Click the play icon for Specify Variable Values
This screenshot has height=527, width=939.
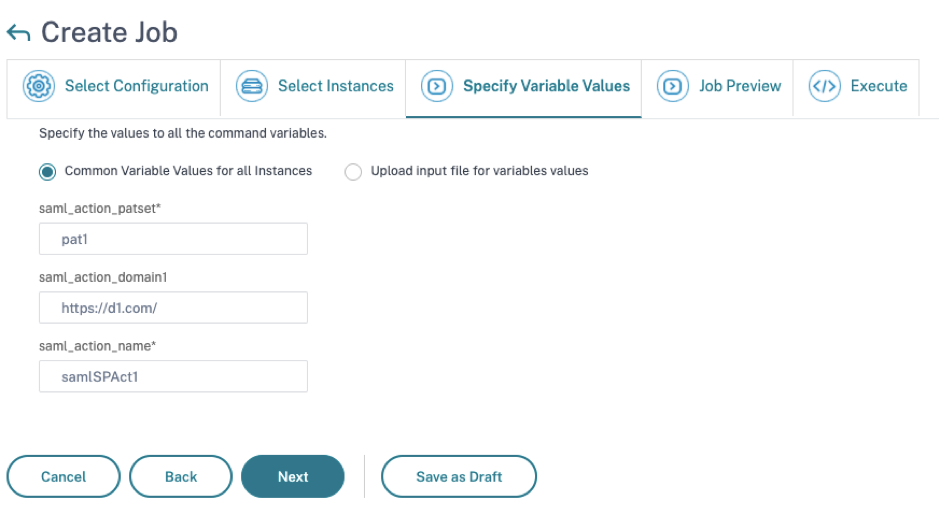437,86
